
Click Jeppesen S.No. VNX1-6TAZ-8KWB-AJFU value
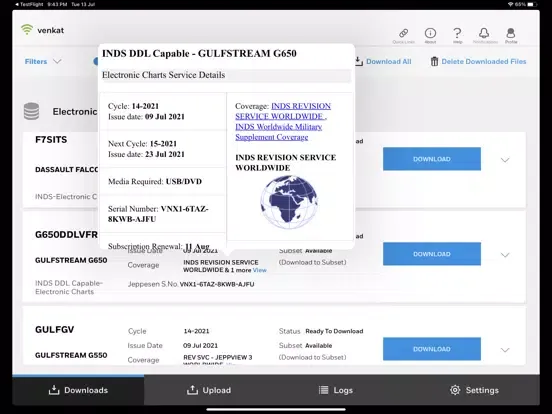217,284
